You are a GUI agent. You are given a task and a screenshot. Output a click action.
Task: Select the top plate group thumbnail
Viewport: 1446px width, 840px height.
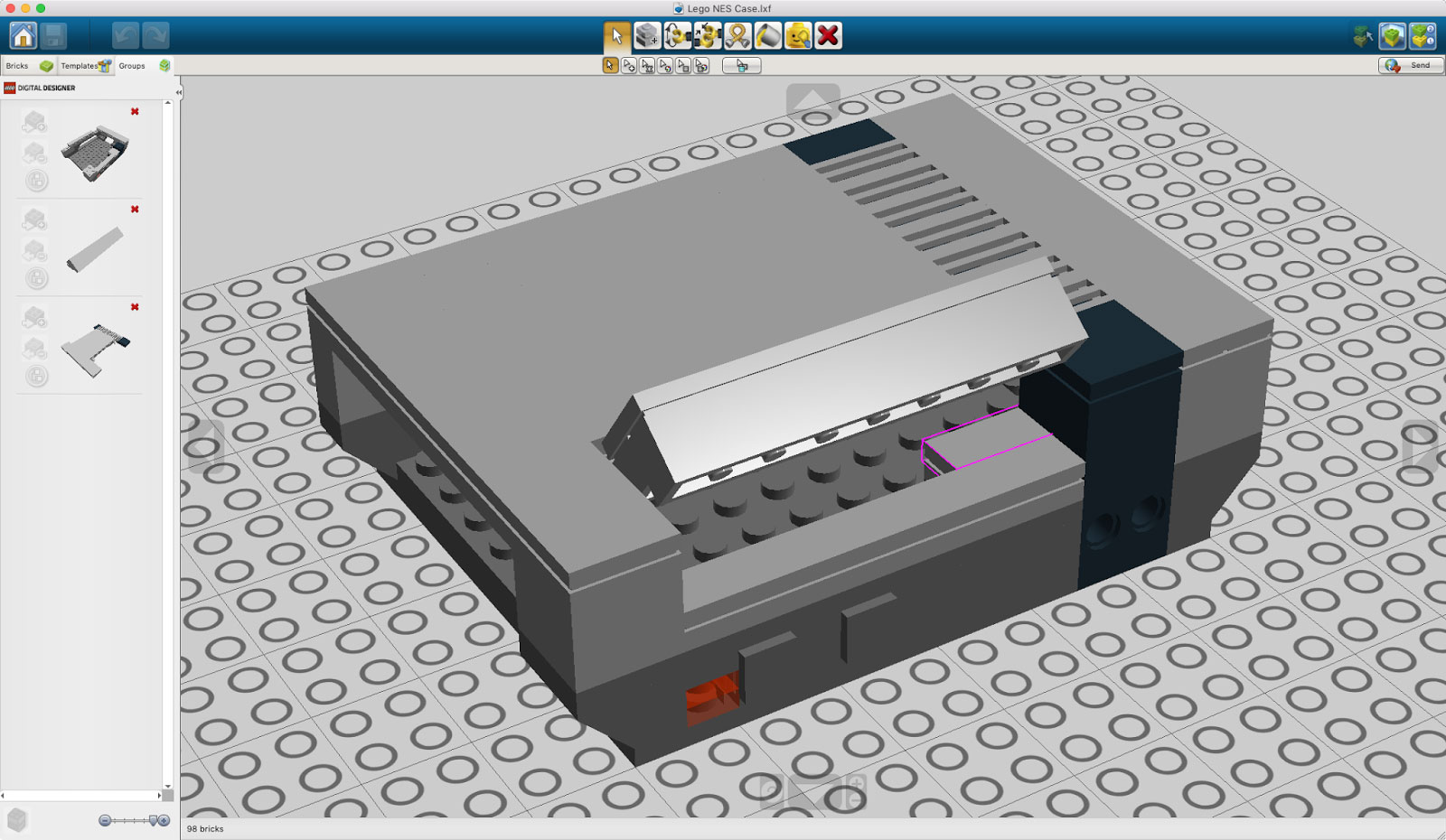95,349
